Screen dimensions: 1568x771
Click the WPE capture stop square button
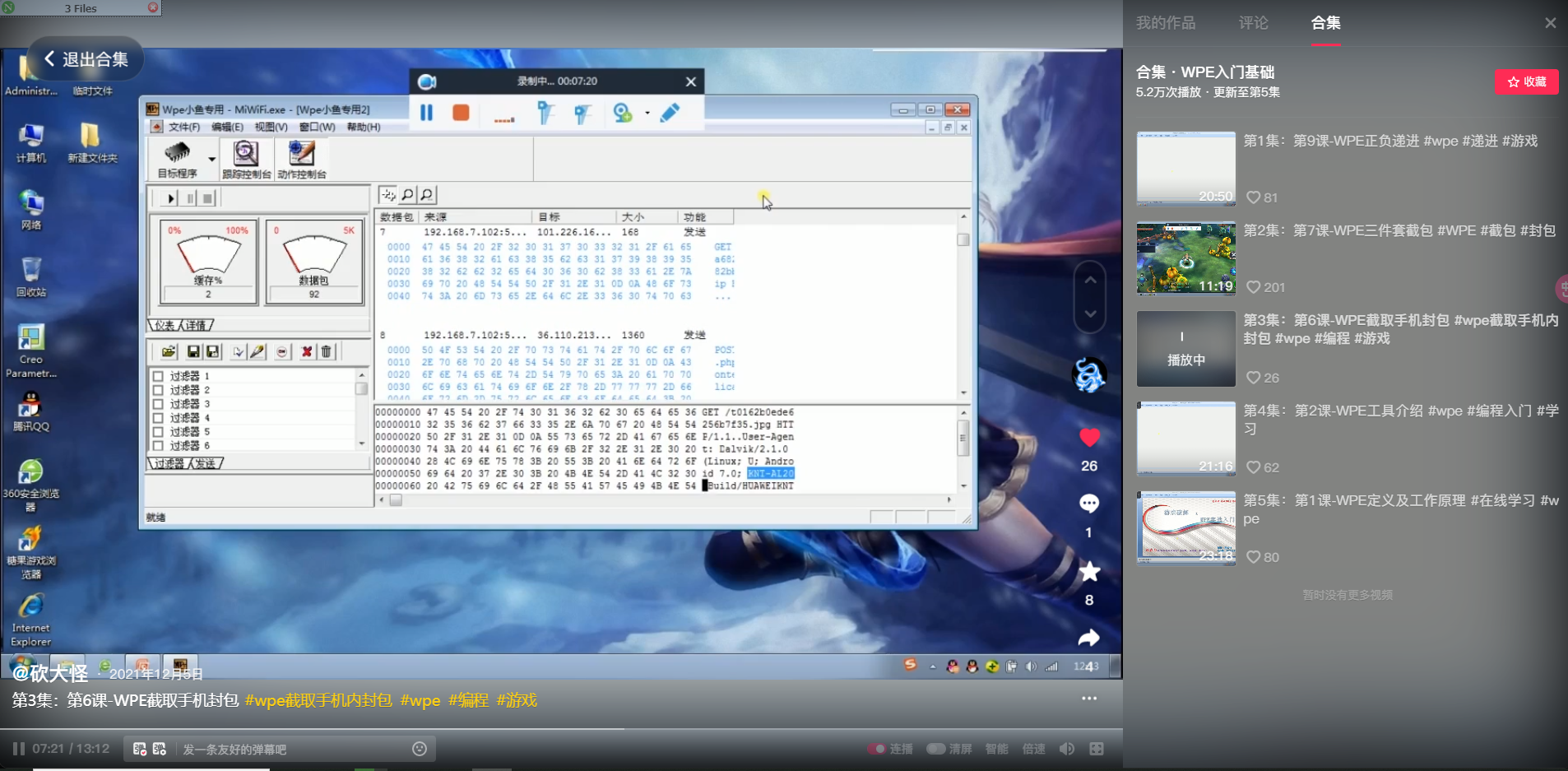208,198
